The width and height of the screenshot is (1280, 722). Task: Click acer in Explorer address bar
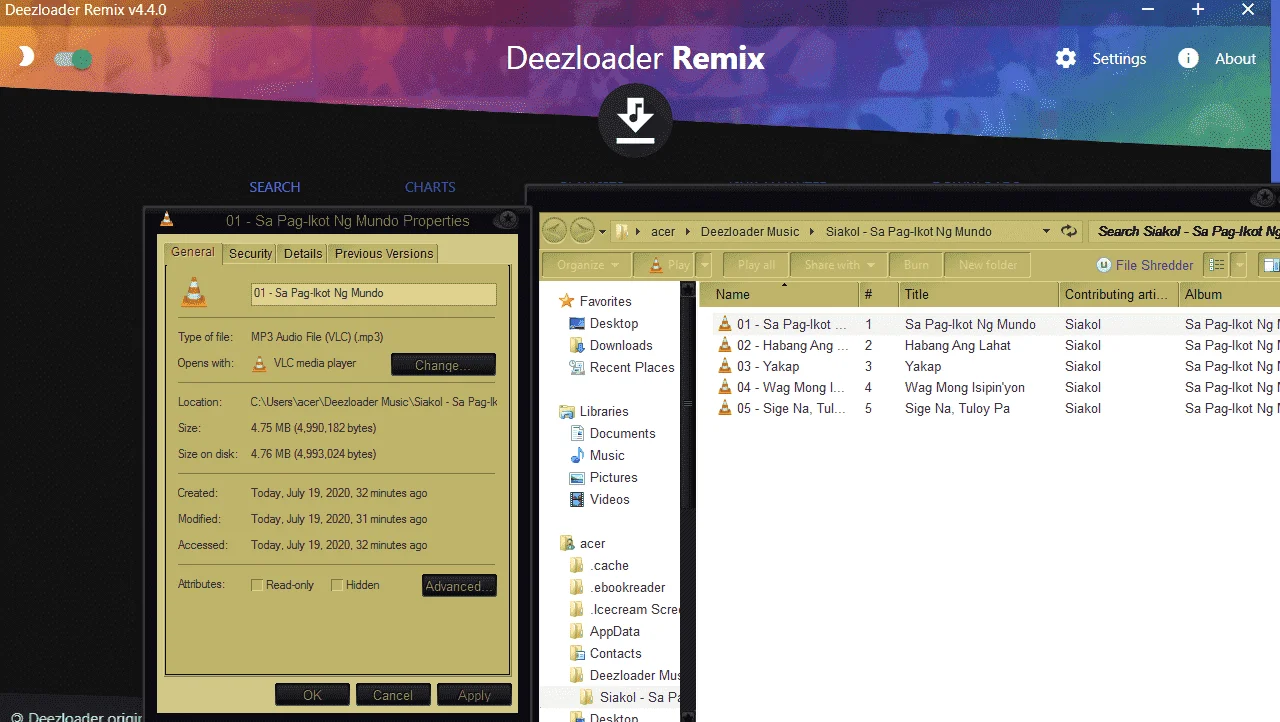click(663, 231)
